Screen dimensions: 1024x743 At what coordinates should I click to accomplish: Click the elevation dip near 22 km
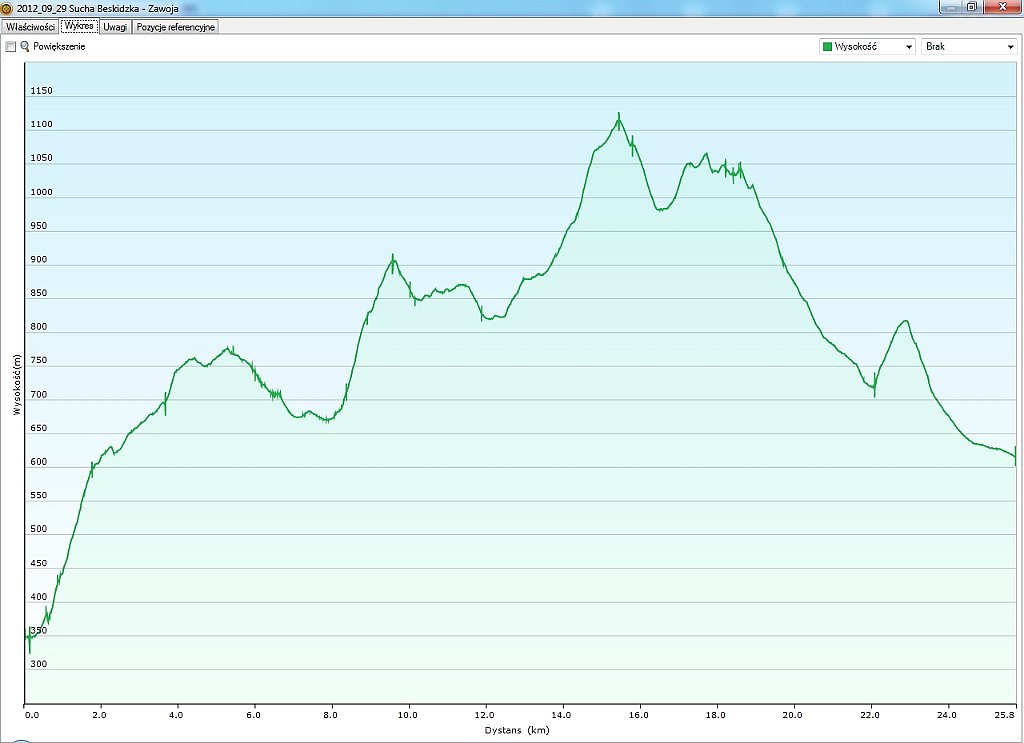(874, 389)
